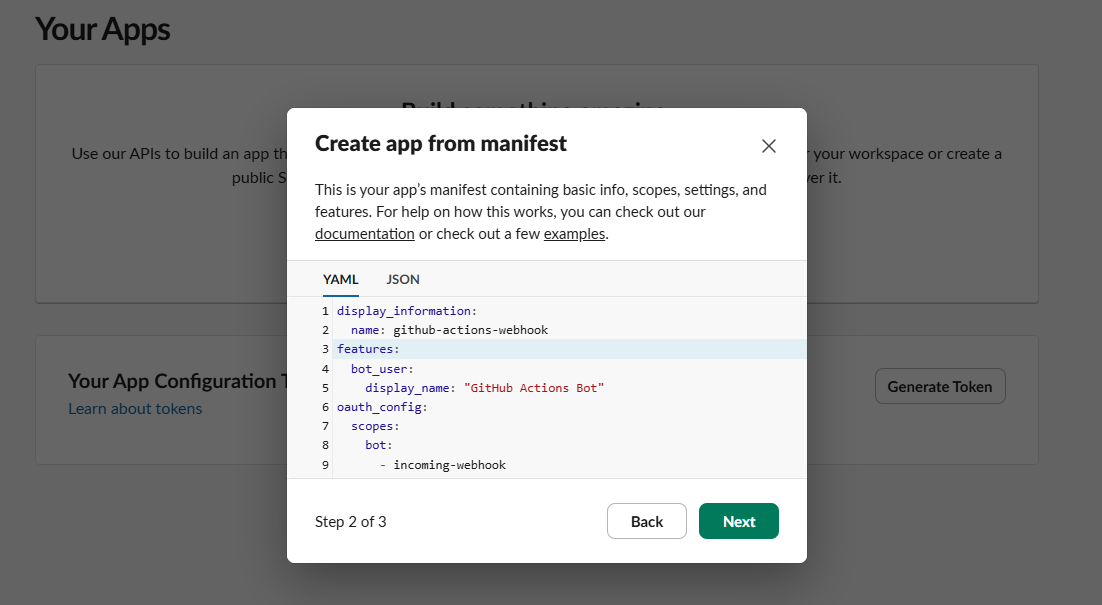Switch to the JSON tab
Image resolution: width=1102 pixels, height=605 pixels.
(403, 280)
